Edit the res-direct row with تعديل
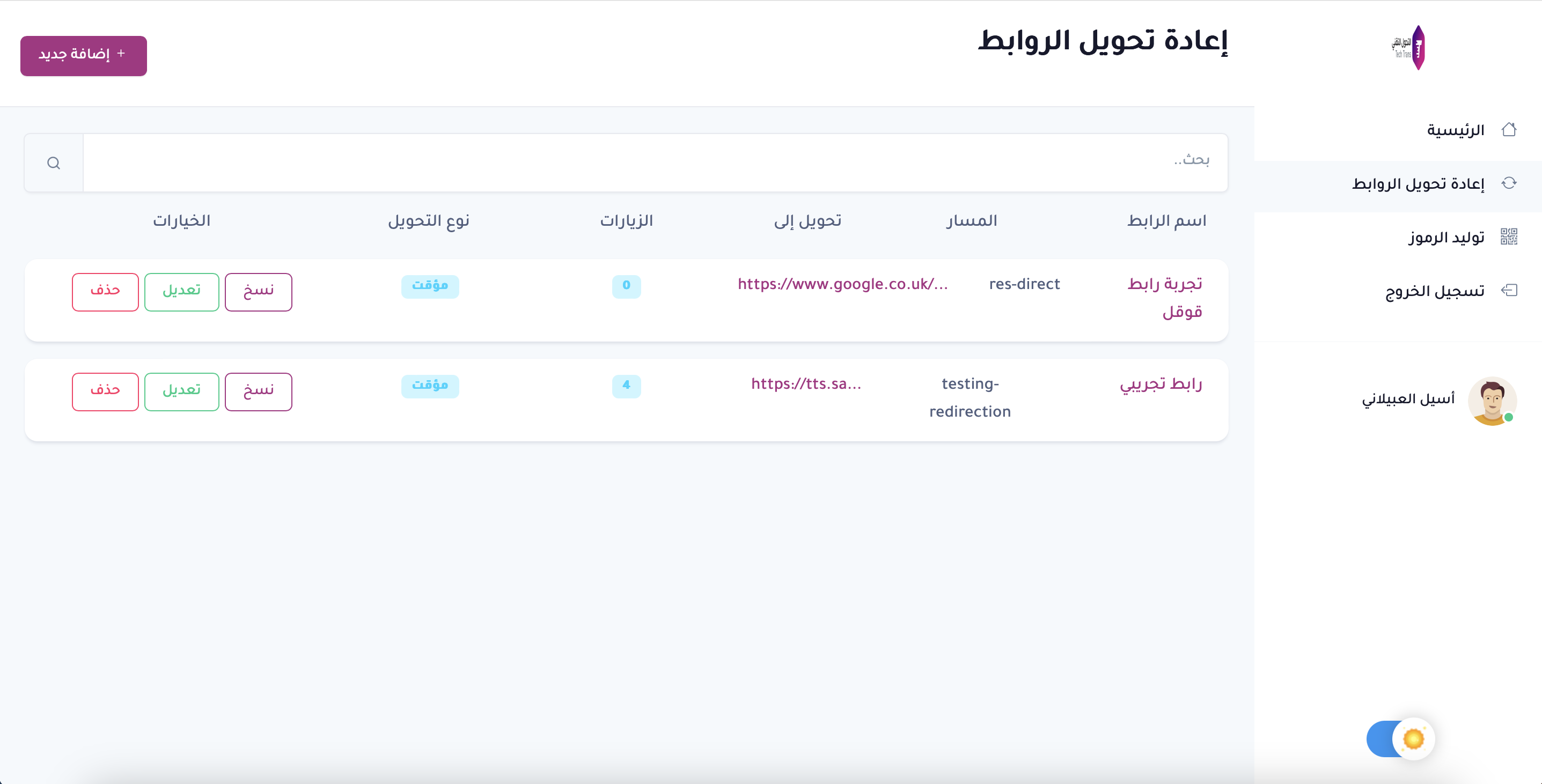Image resolution: width=1542 pixels, height=784 pixels. point(181,292)
